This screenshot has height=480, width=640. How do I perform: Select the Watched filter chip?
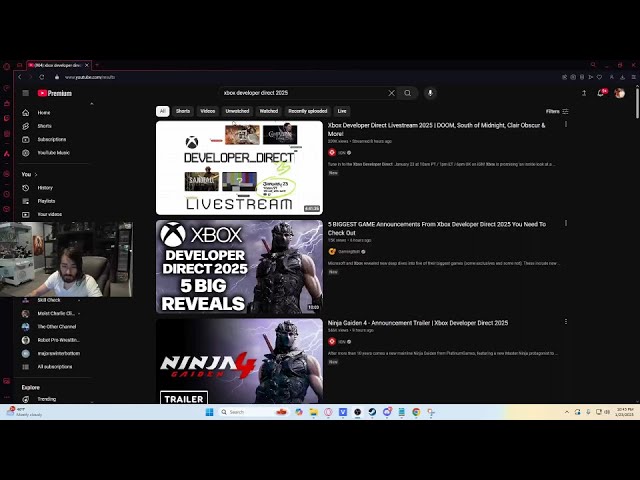tap(269, 111)
